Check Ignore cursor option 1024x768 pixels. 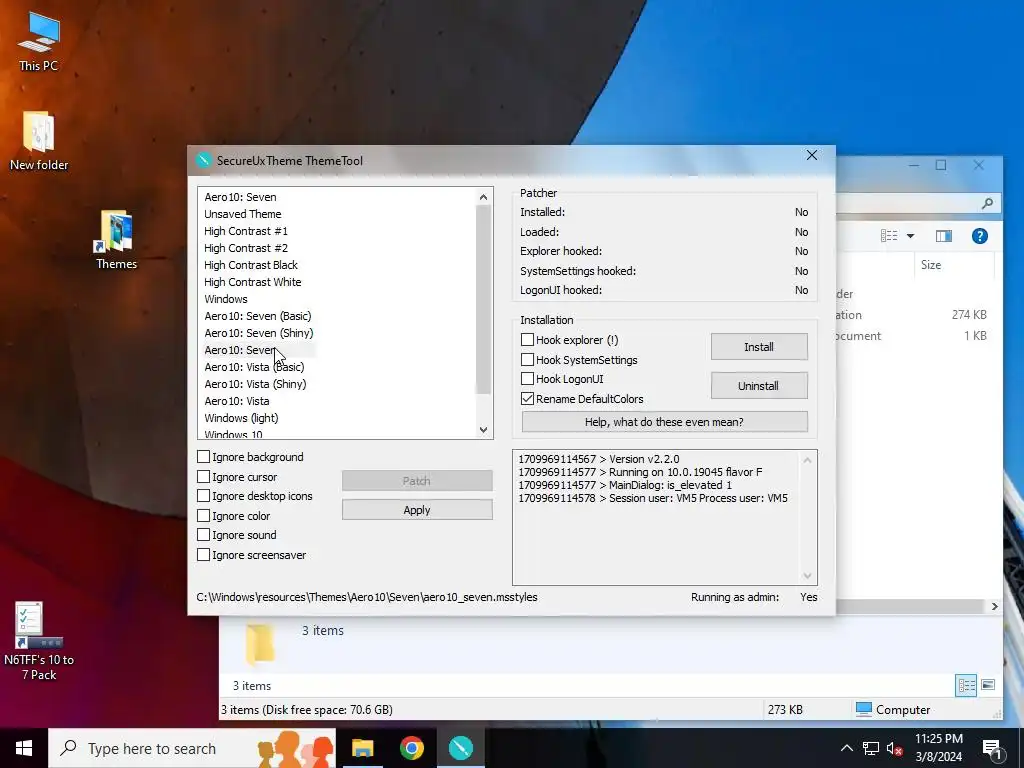pos(204,477)
